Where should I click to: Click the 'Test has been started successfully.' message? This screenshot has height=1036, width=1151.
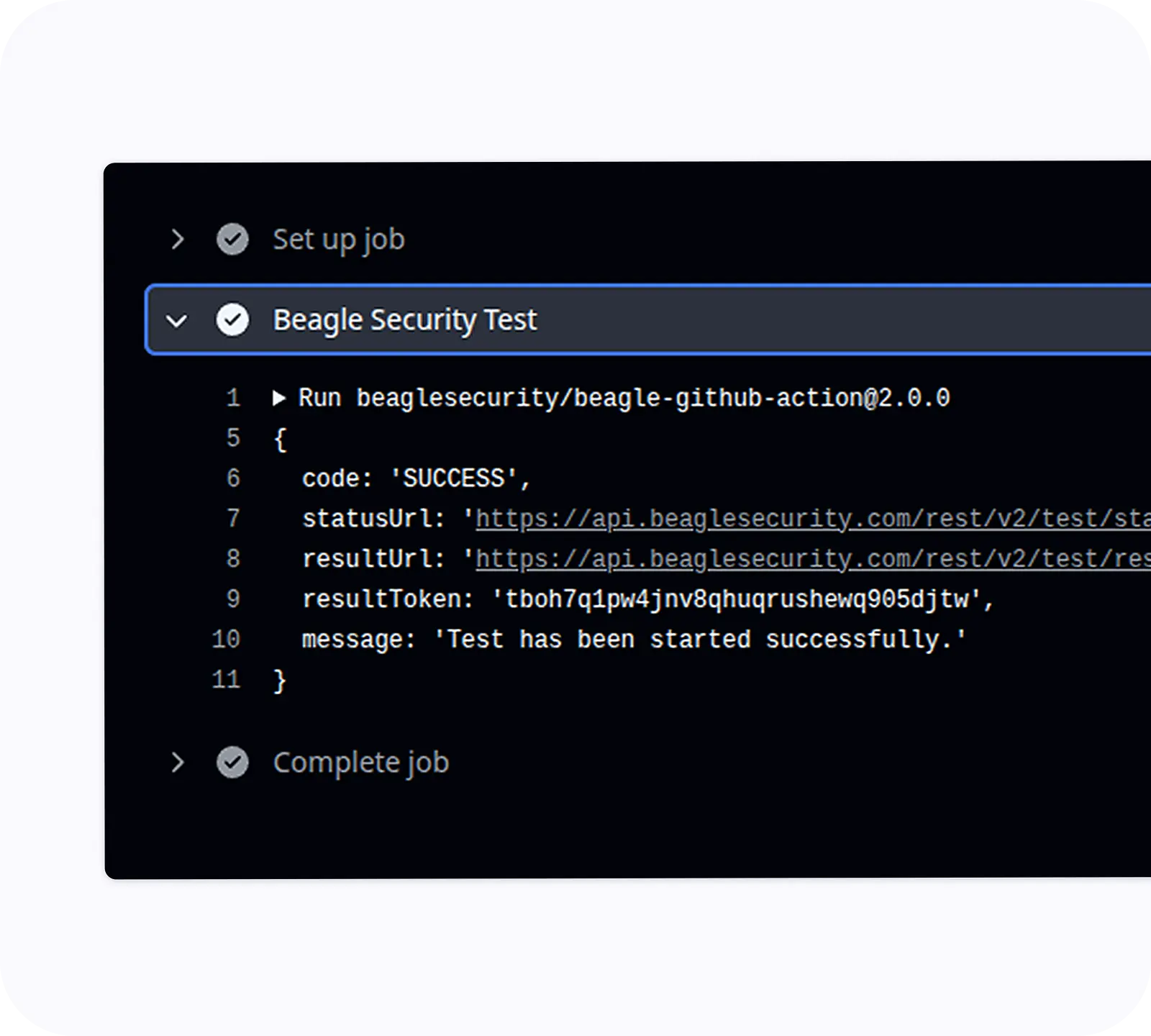700,640
